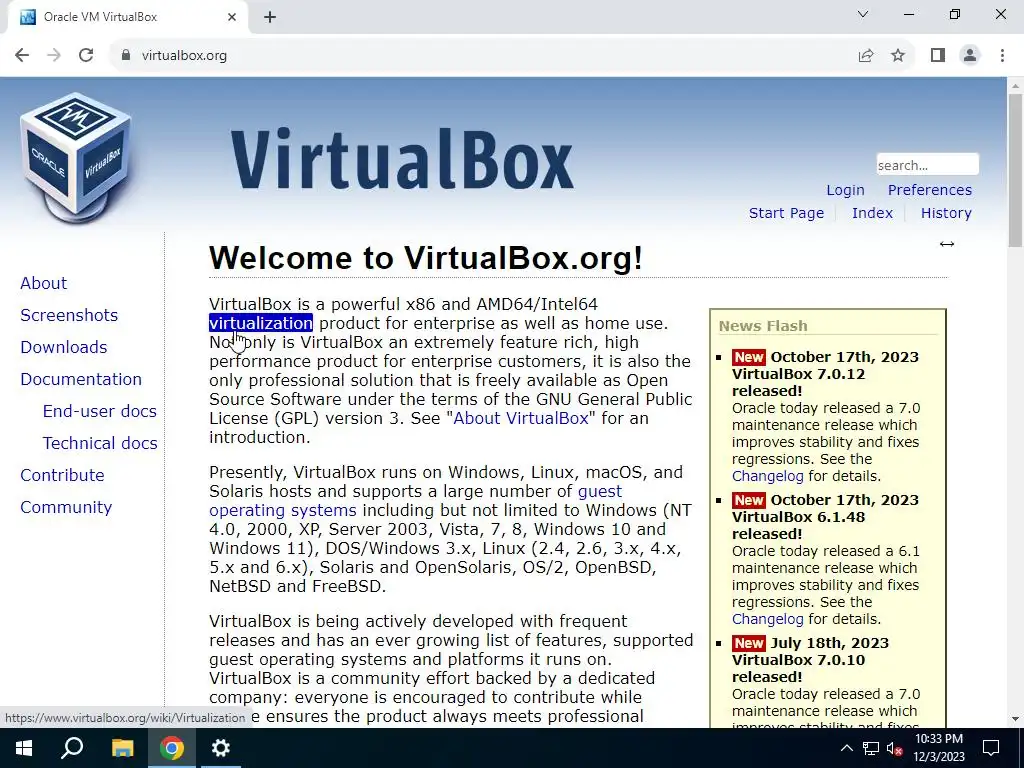1024x768 pixels.
Task: Click the site search box
Action: pos(927,165)
